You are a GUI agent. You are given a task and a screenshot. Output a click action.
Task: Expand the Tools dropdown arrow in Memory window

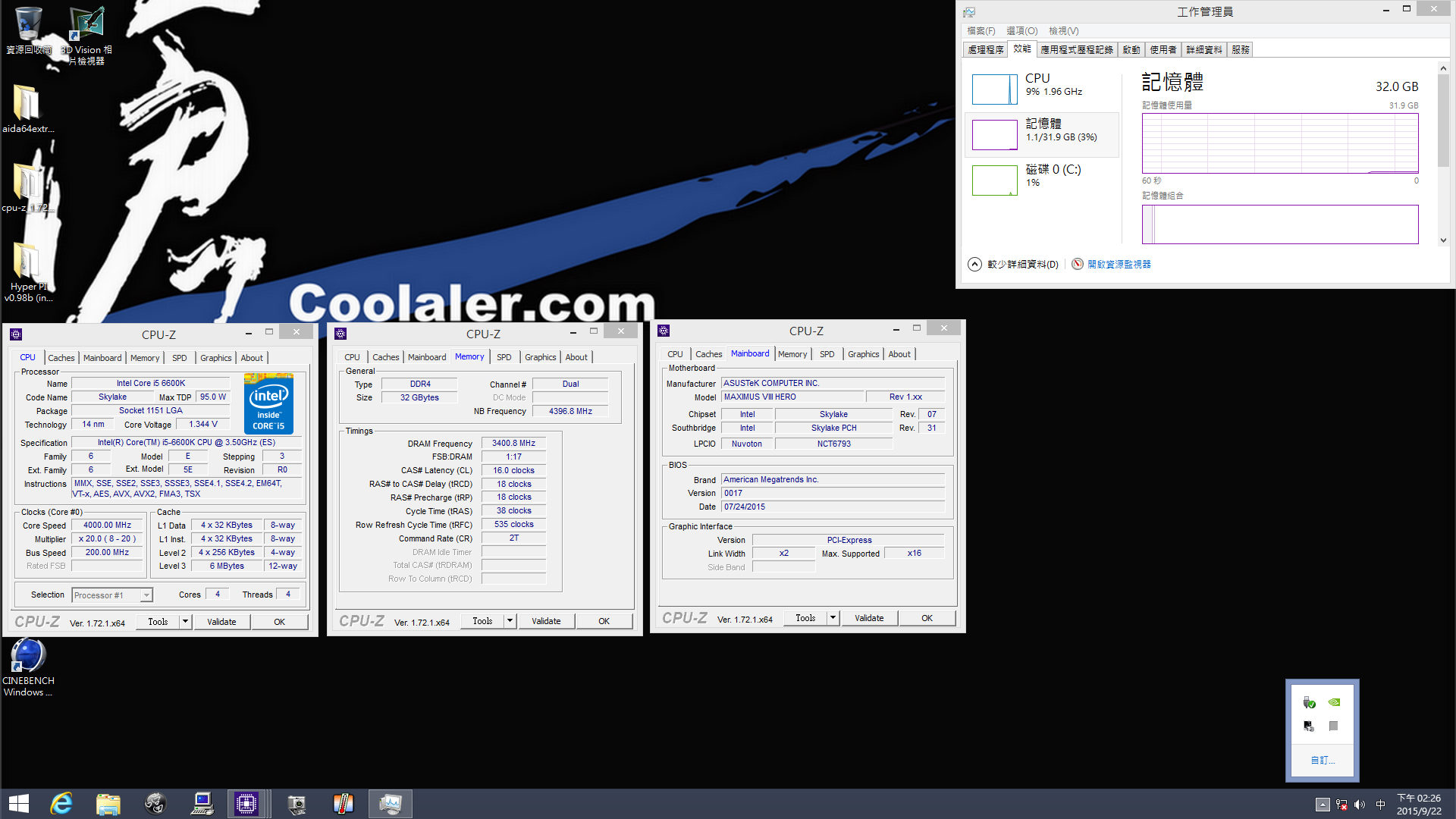pyautogui.click(x=510, y=621)
